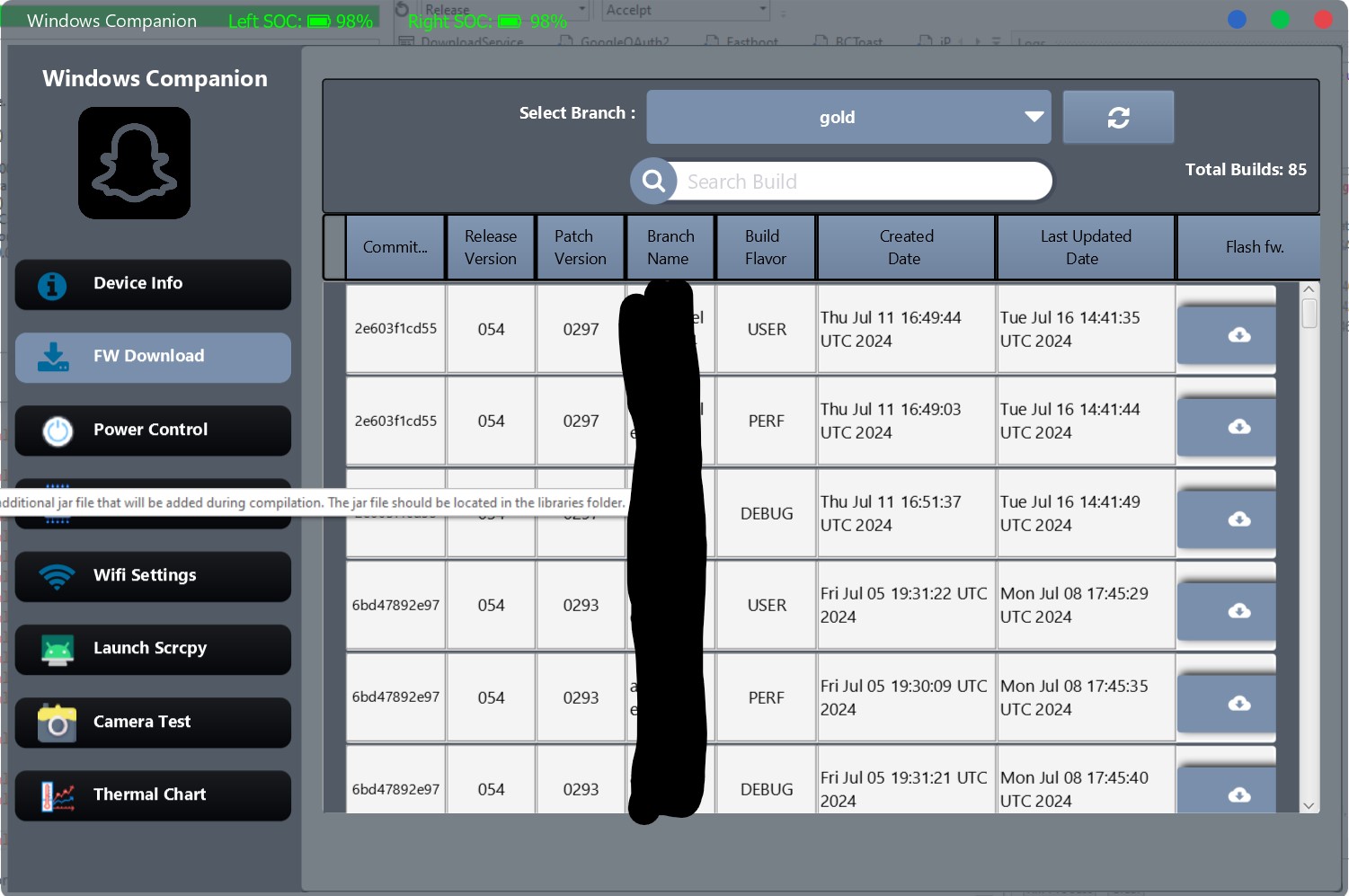Click the 'Total Builds: 85' label
This screenshot has height=896, width=1349.
click(1246, 169)
